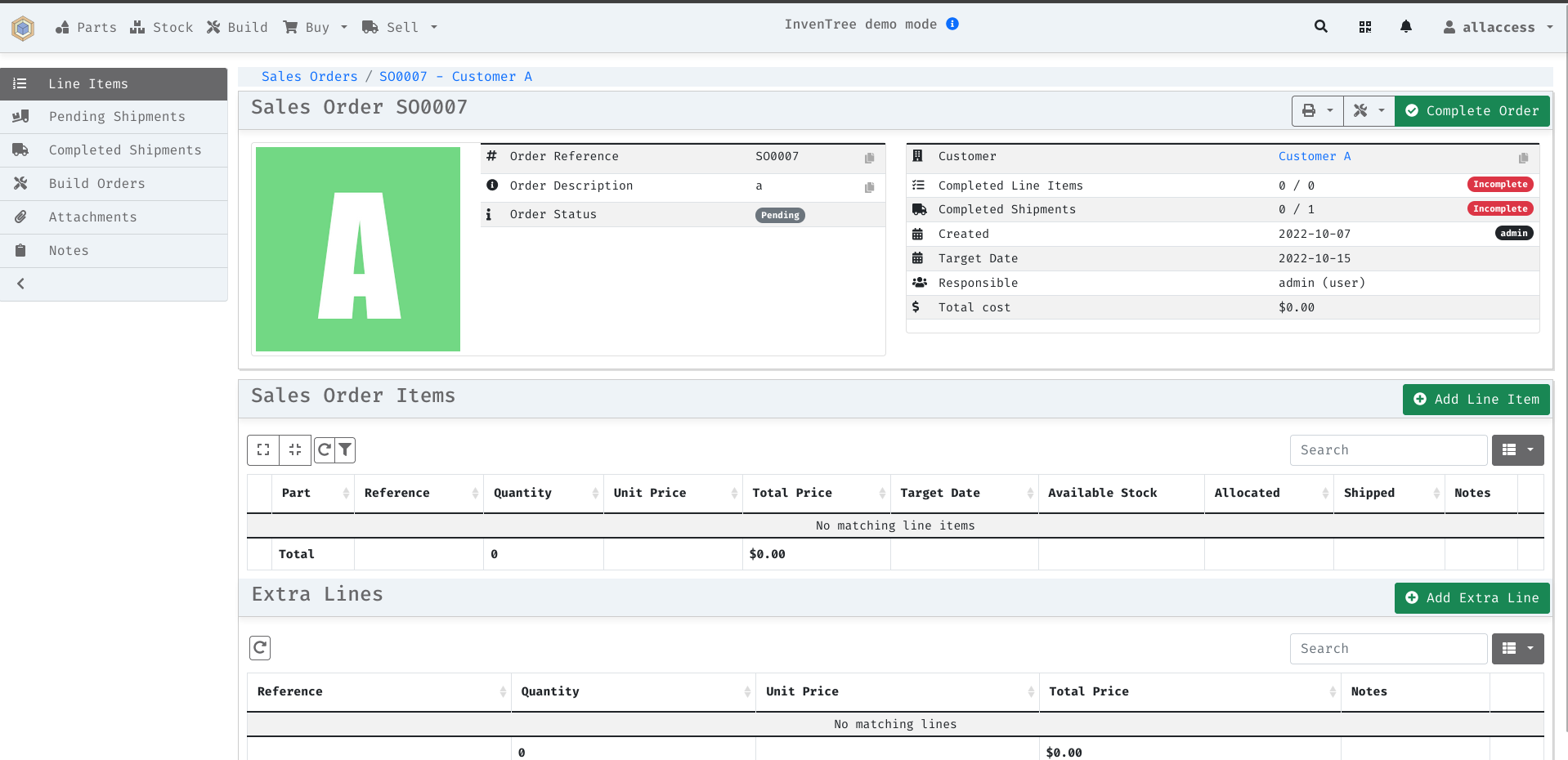Sort by the Quantity column header
The image size is (1568, 760).
click(x=522, y=493)
